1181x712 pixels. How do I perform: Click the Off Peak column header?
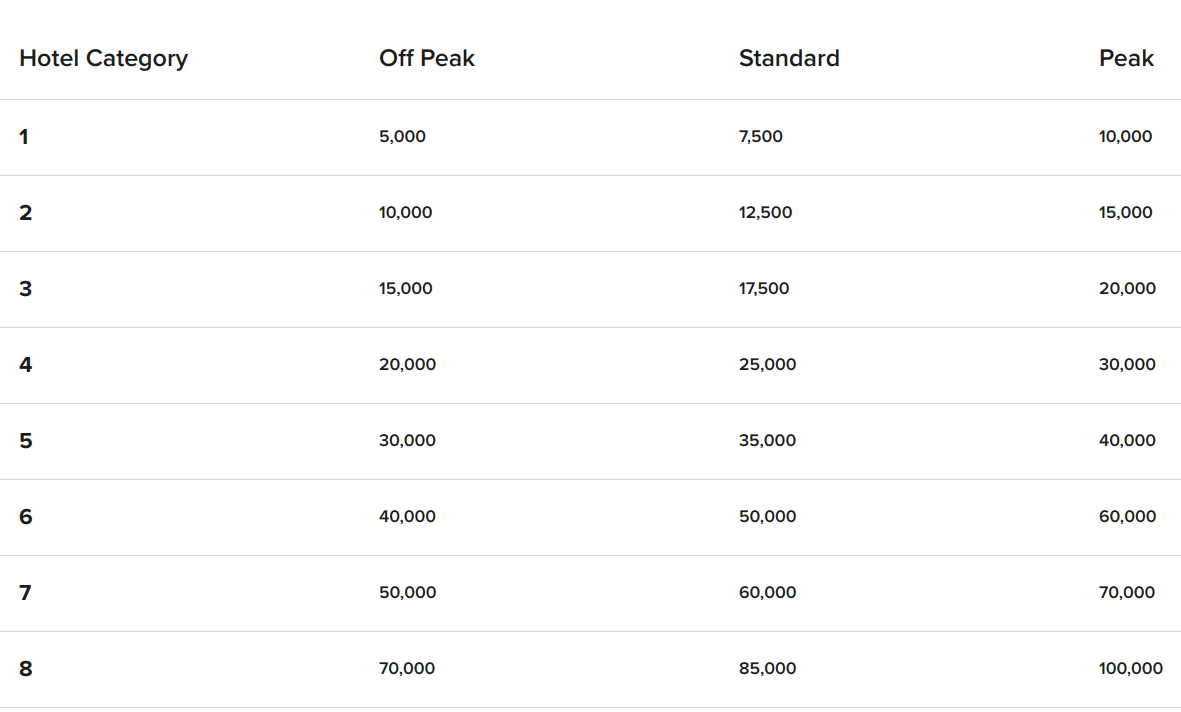pos(427,59)
